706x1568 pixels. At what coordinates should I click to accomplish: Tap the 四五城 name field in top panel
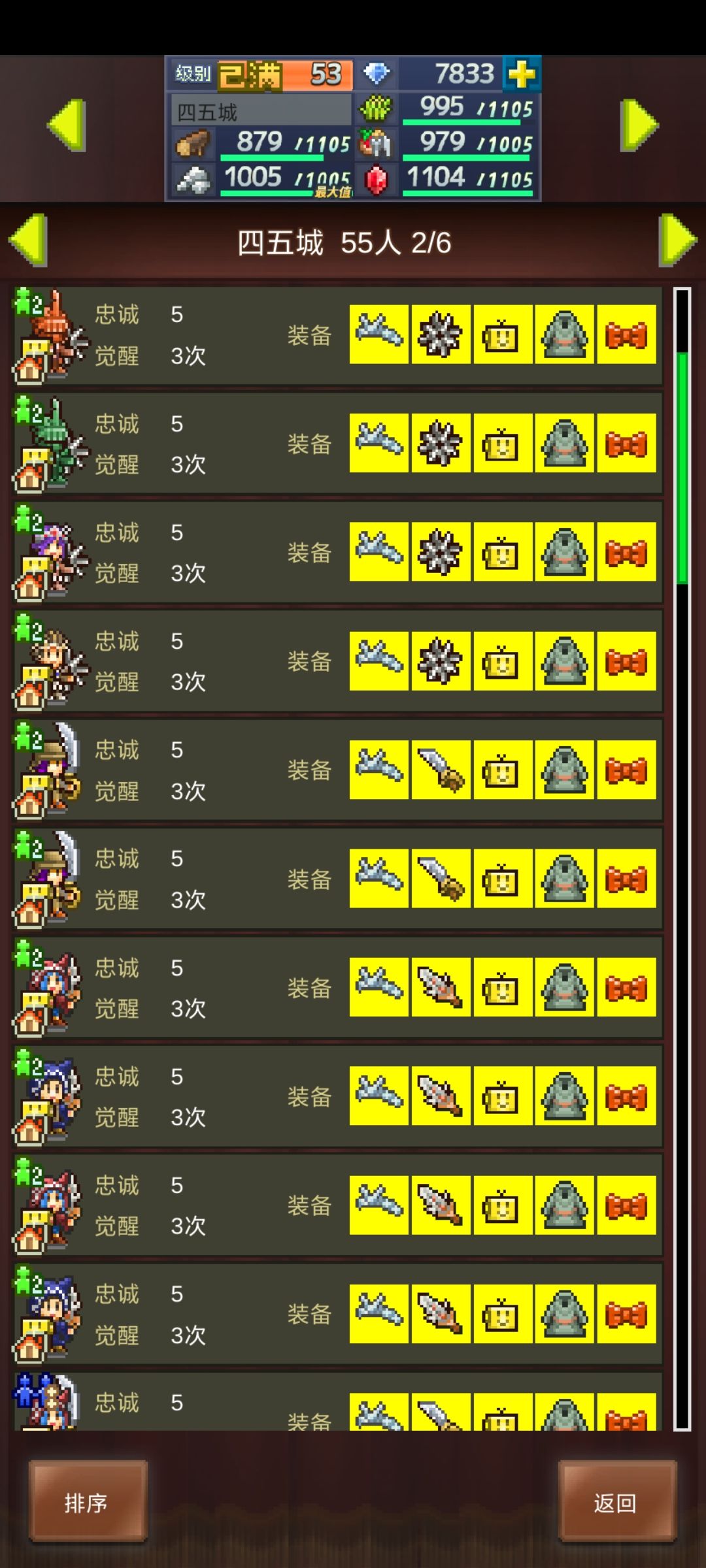pyautogui.click(x=261, y=111)
